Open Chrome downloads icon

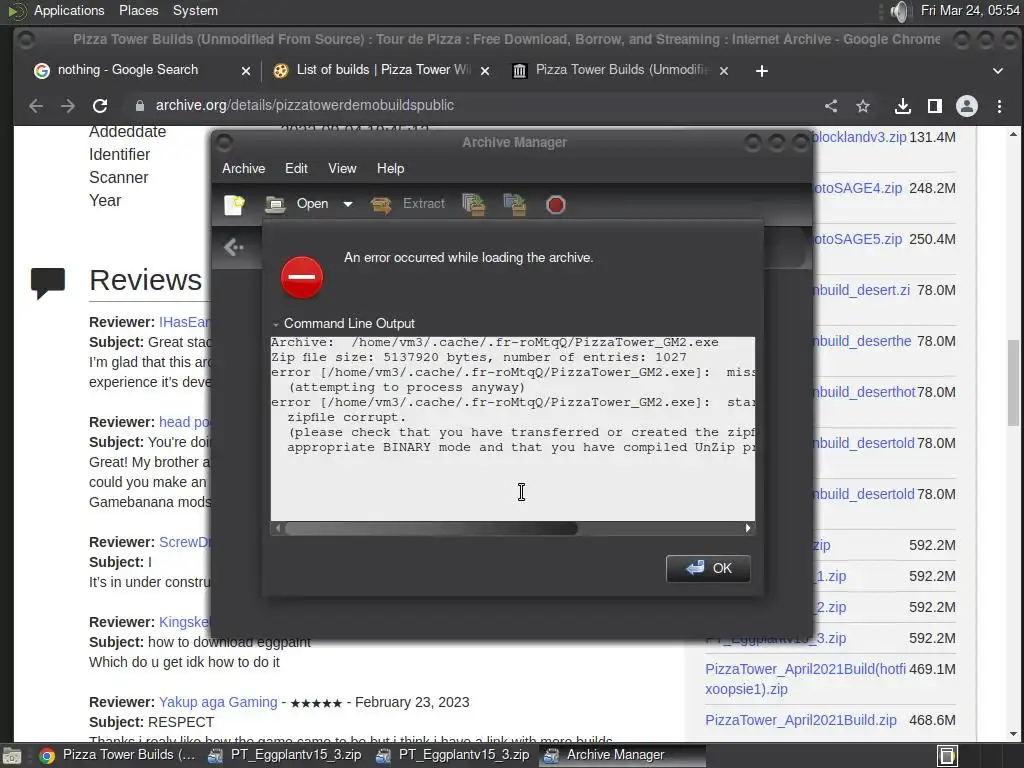click(x=903, y=106)
